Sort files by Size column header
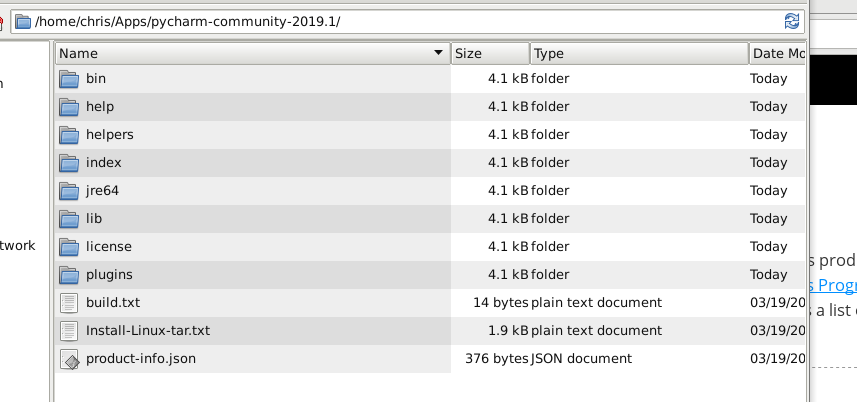The image size is (857, 402). (490, 54)
